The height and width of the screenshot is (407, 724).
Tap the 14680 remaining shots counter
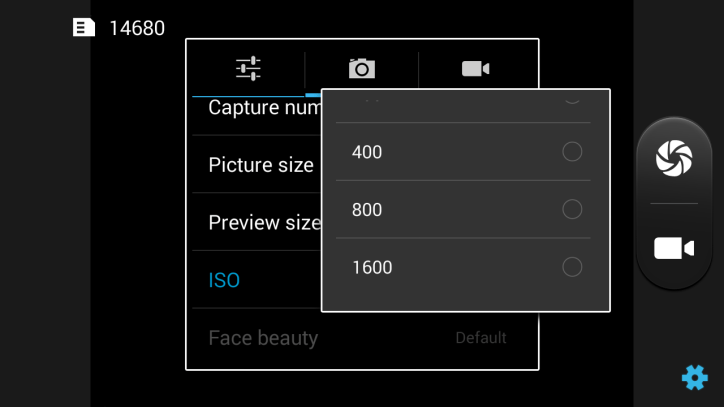pyautogui.click(x=137, y=28)
